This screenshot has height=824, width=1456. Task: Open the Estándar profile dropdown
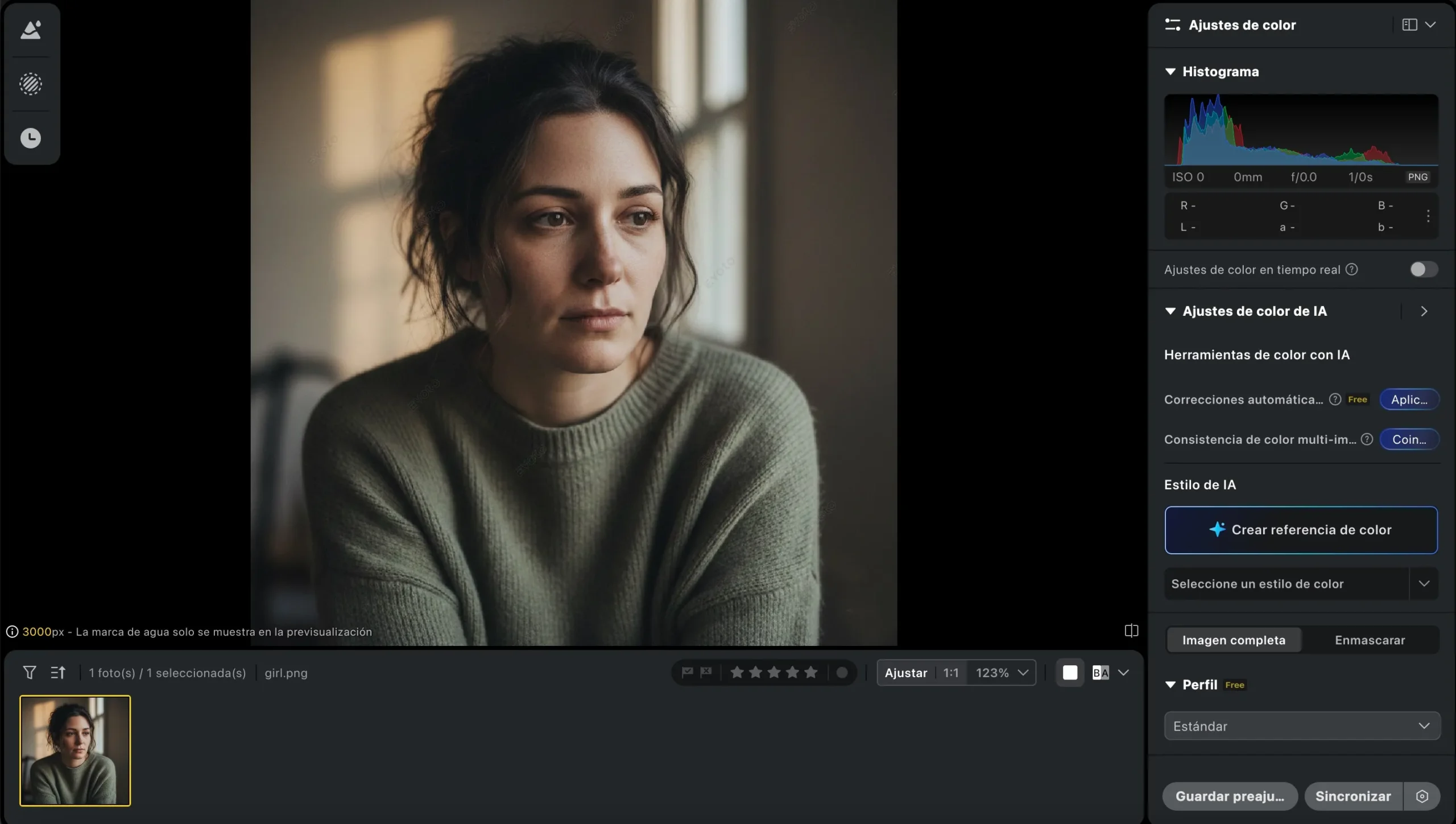point(1302,726)
